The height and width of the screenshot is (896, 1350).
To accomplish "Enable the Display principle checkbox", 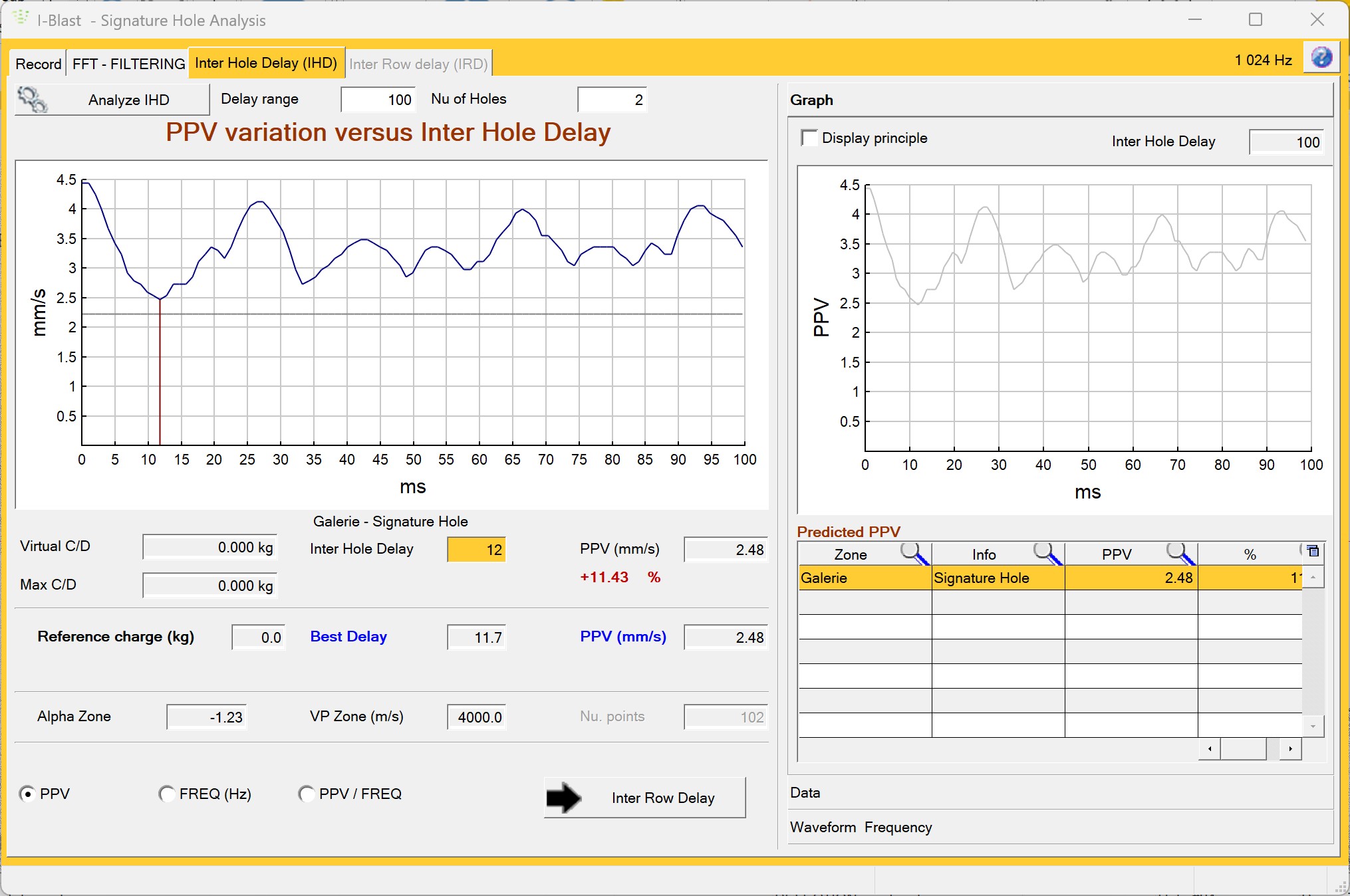I will (809, 138).
